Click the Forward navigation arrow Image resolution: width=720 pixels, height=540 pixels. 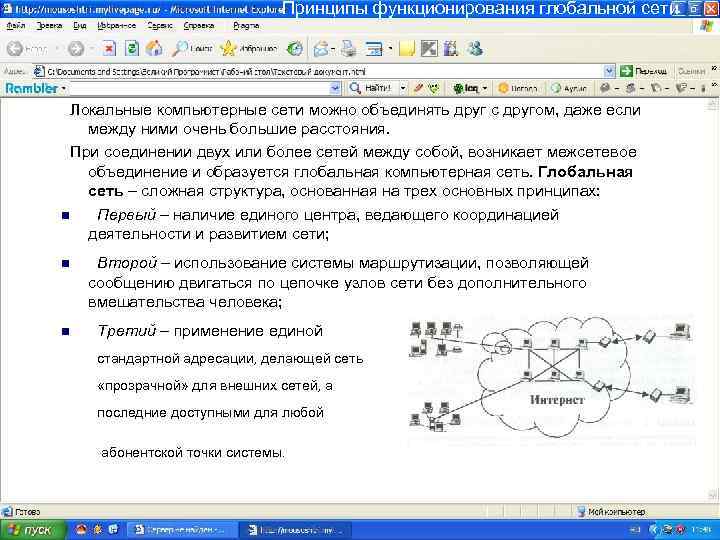point(76,49)
